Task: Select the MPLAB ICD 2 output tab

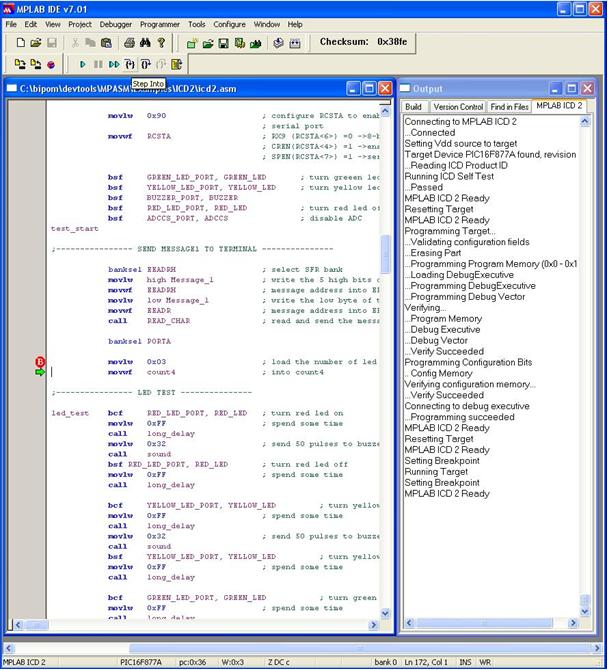Action: (x=559, y=106)
